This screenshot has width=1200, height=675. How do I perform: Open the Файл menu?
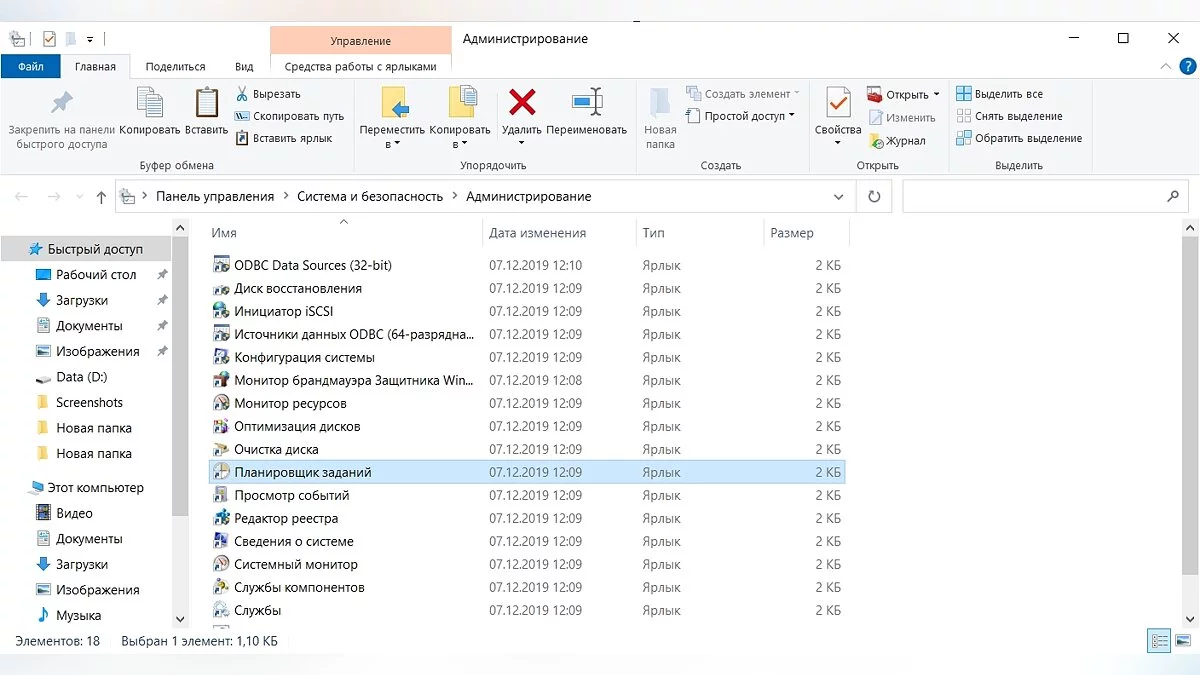tap(30, 67)
